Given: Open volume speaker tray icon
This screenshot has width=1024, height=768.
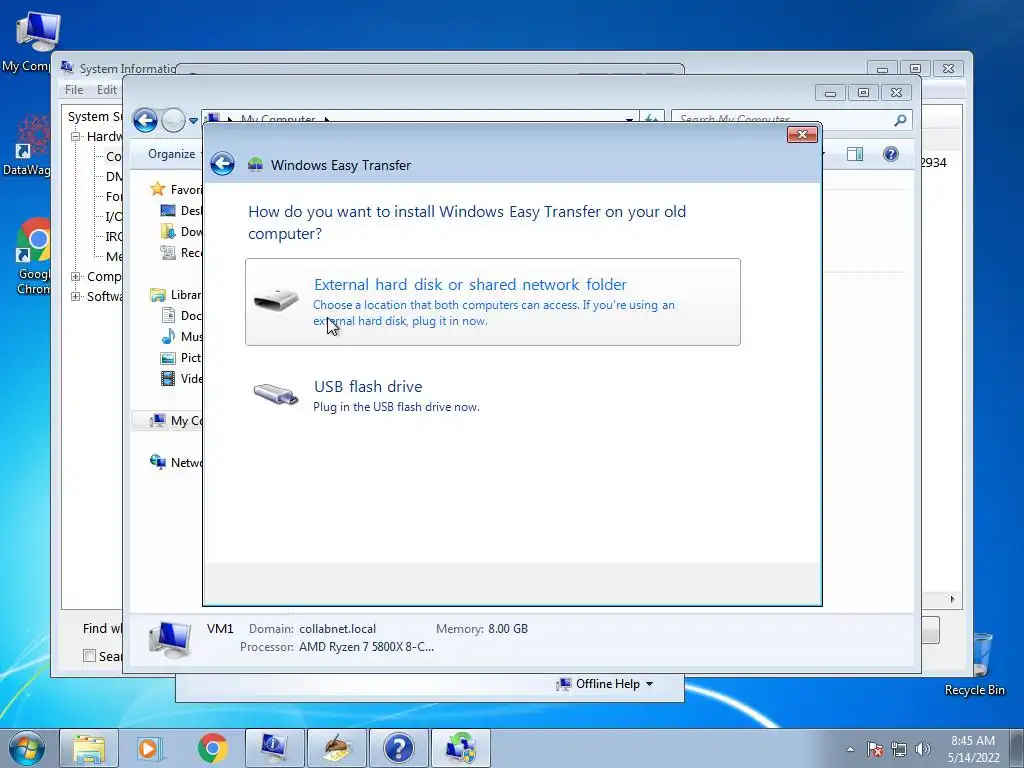Looking at the screenshot, I should pyautogui.click(x=923, y=749).
